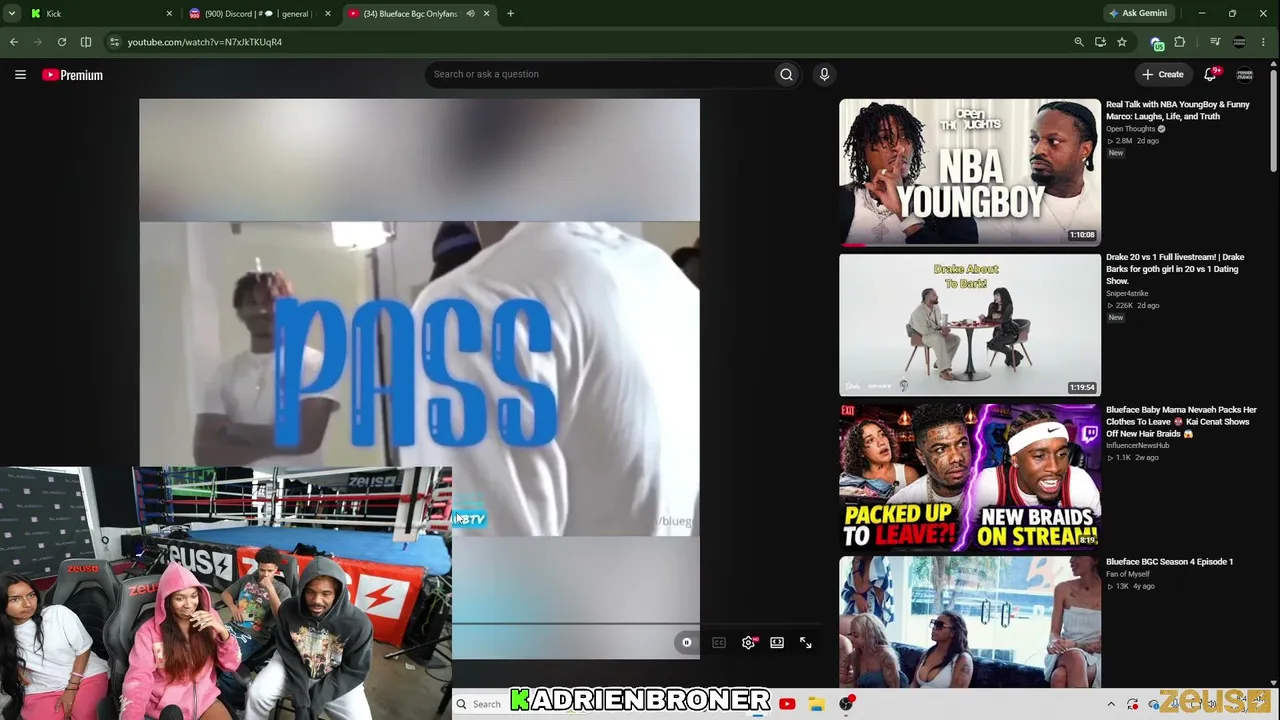This screenshot has width=1280, height=720.
Task: Click the green extension icon in toolbar
Action: point(1157,43)
